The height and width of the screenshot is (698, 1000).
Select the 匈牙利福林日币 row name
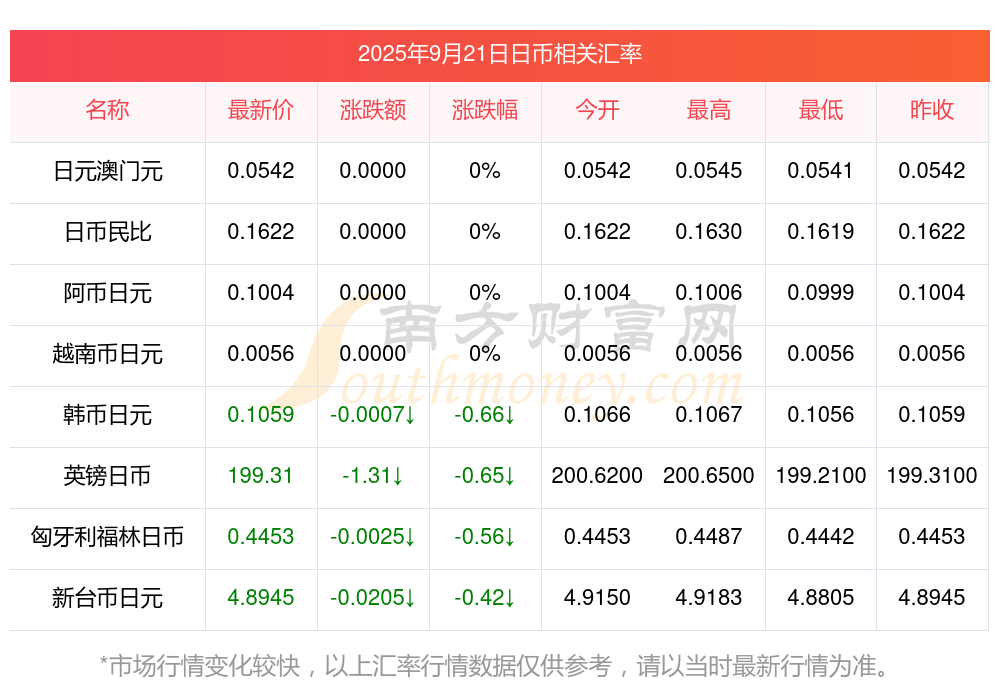[107, 537]
